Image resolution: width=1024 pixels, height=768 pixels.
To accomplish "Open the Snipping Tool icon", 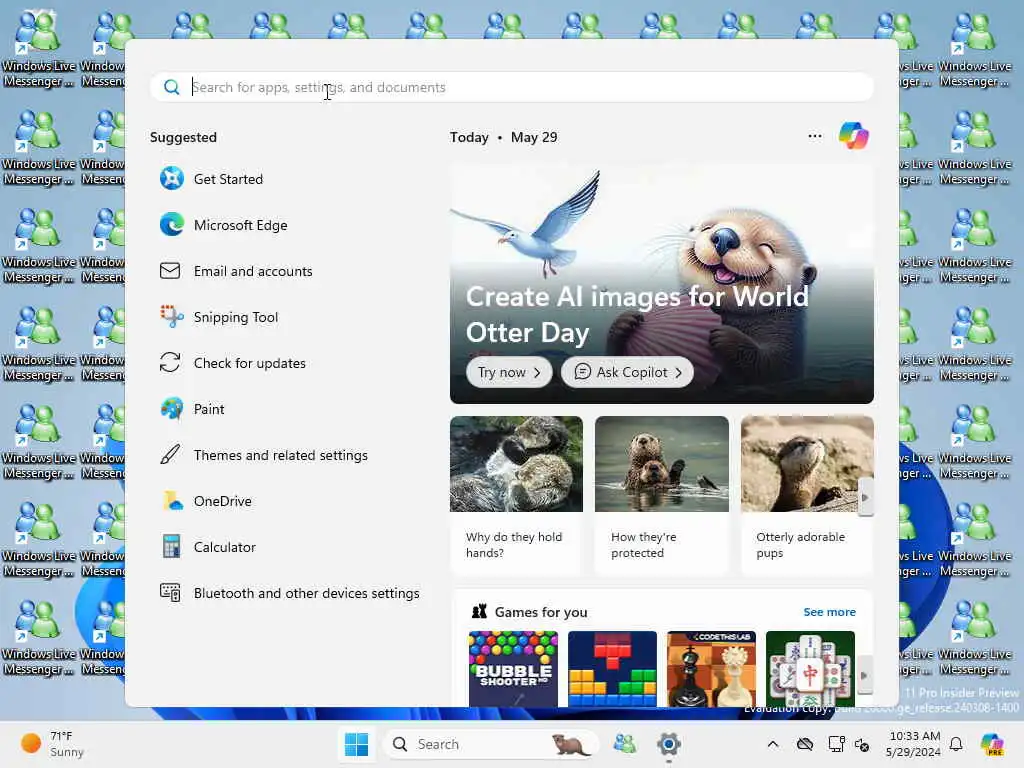I will [172, 317].
